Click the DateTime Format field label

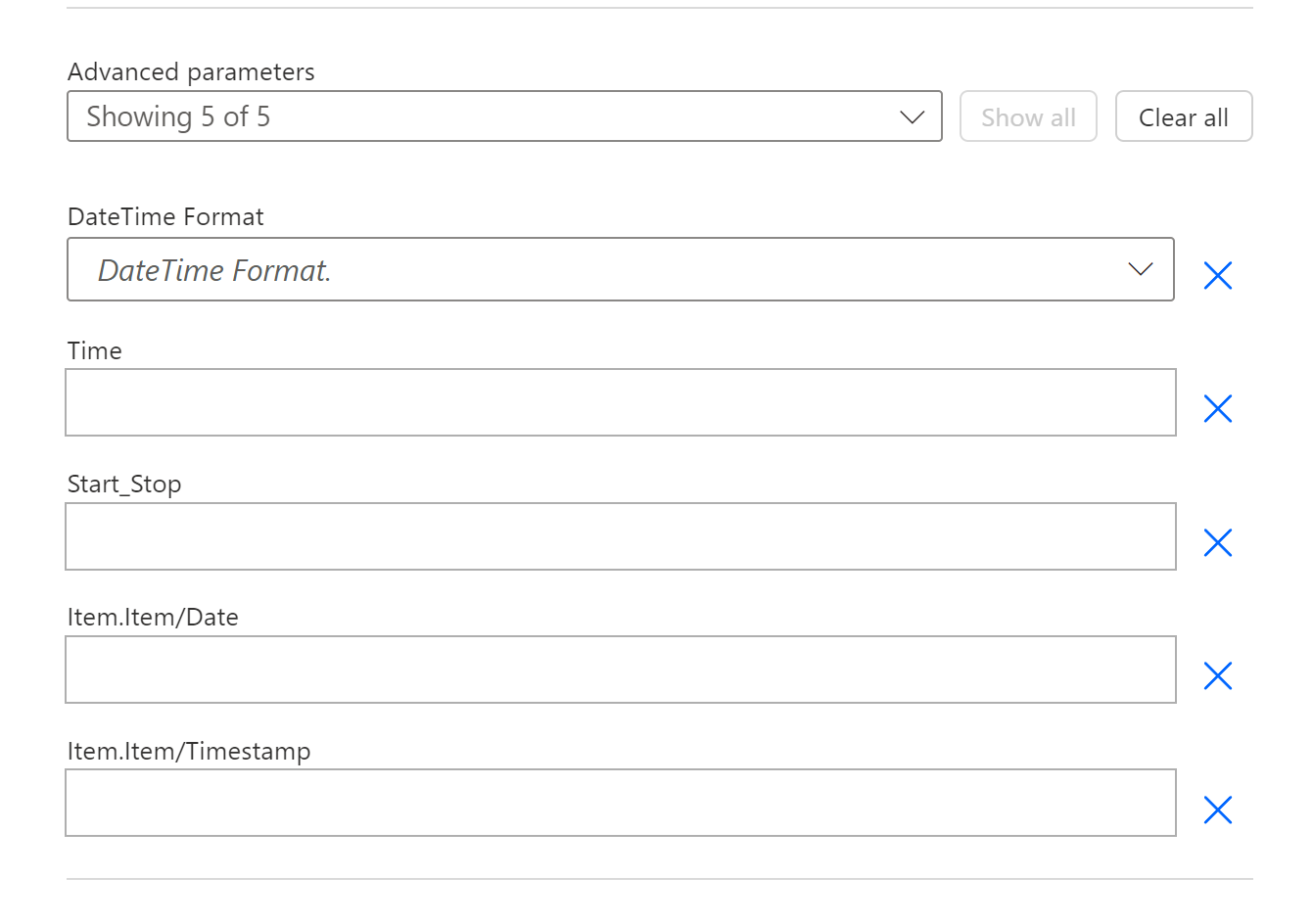tap(165, 217)
